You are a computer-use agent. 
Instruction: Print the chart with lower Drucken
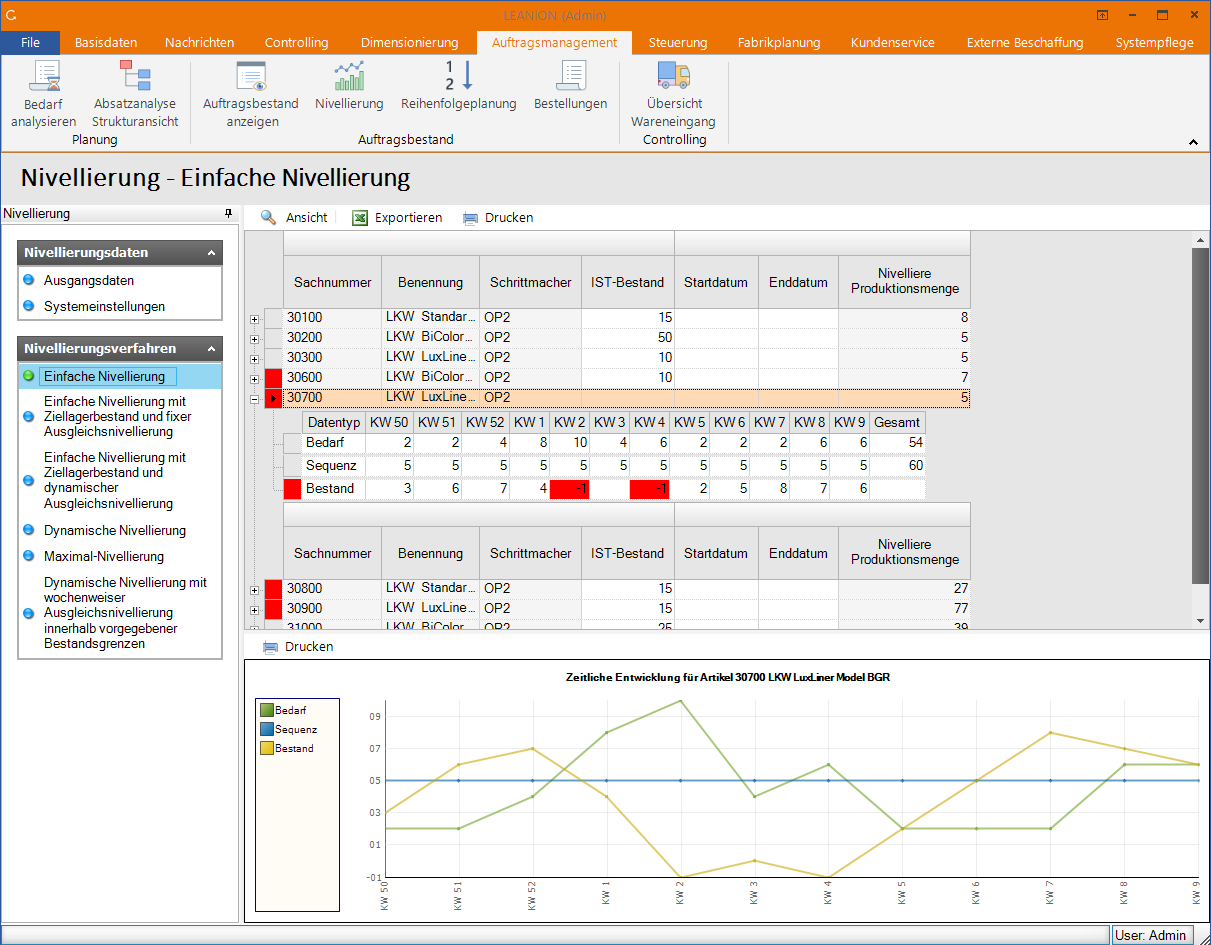click(298, 647)
